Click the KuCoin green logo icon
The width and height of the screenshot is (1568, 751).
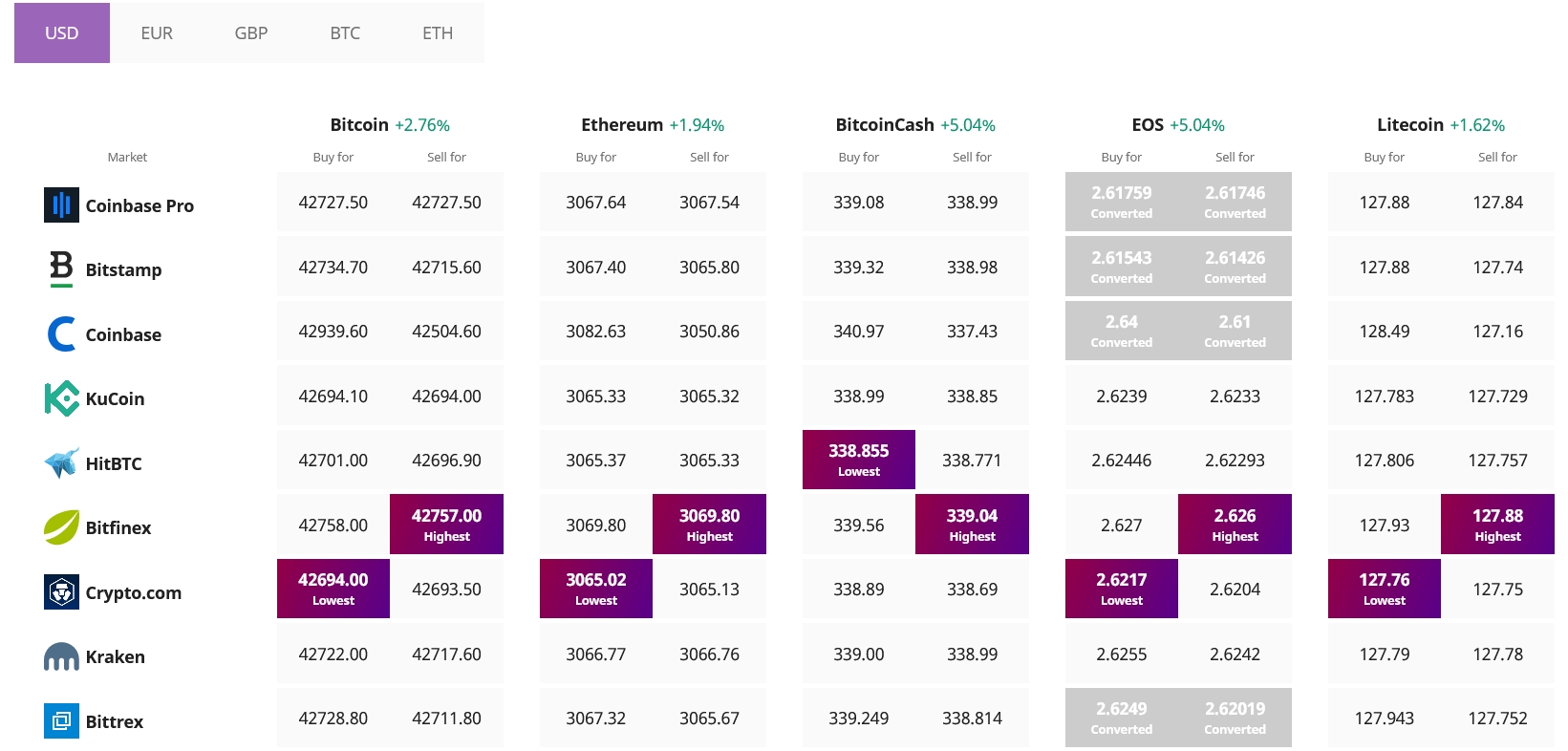click(x=61, y=398)
